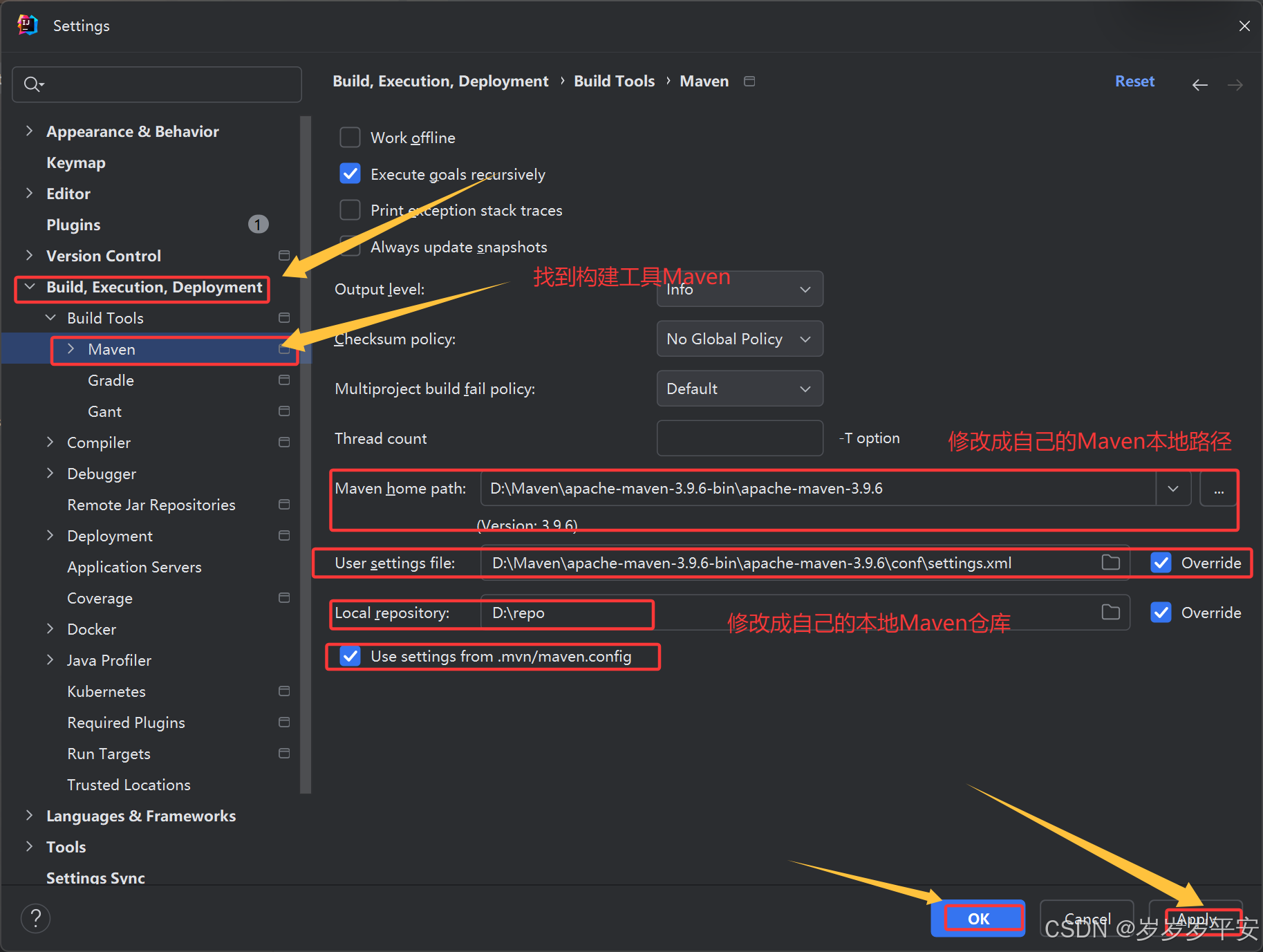Click project-level icon next to Gradle
The image size is (1263, 952).
[284, 380]
